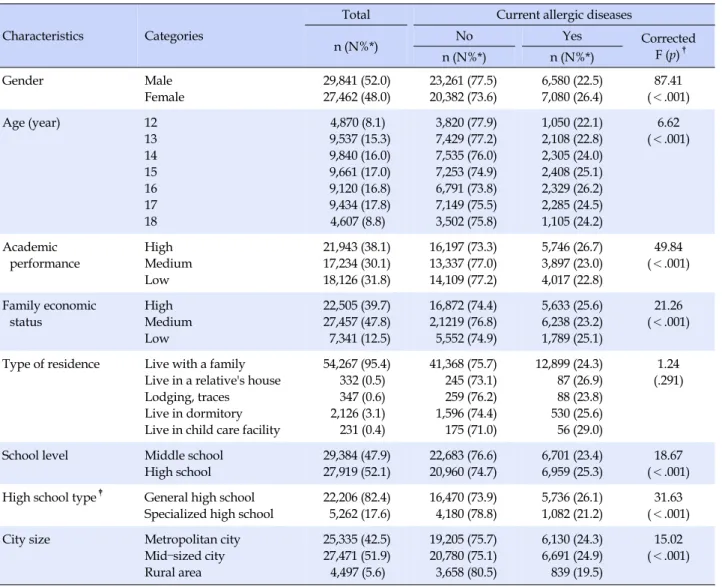
Task: Click the value '22,206 (82.4)'
Action: pyautogui.click(x=356, y=498)
